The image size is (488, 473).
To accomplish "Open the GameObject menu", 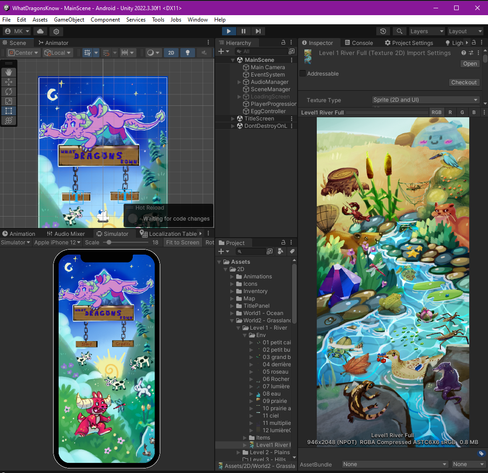I will pos(69,20).
